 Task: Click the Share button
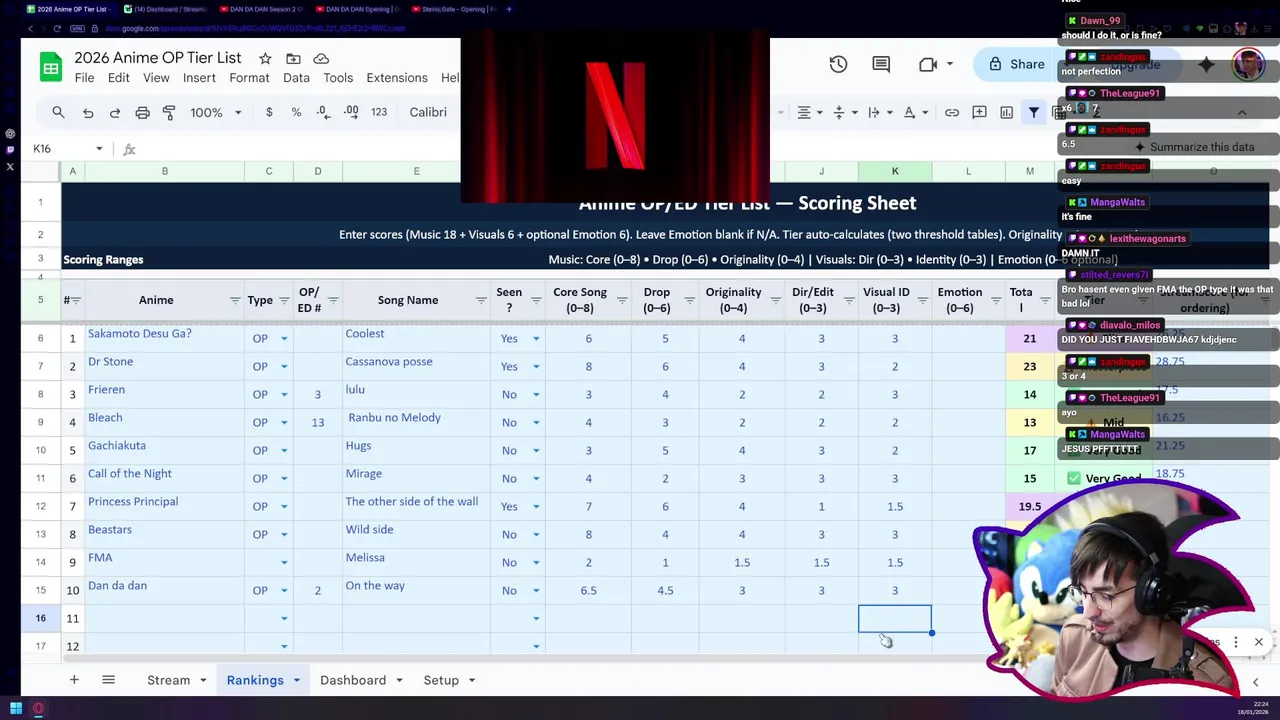point(1016,64)
